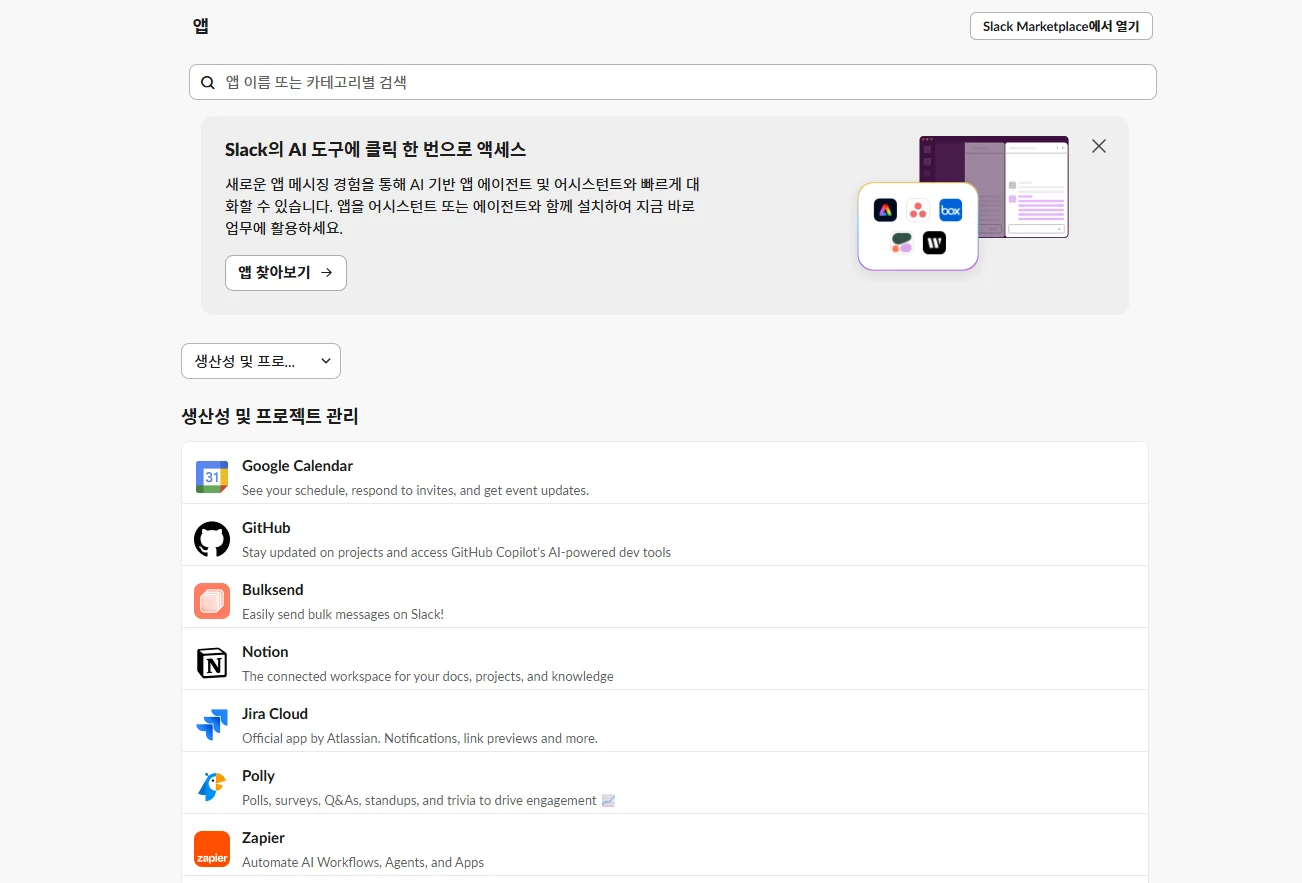Image resolution: width=1302 pixels, height=883 pixels.
Task: Expand the 생산성 및 프로... category dropdown
Action: click(261, 361)
